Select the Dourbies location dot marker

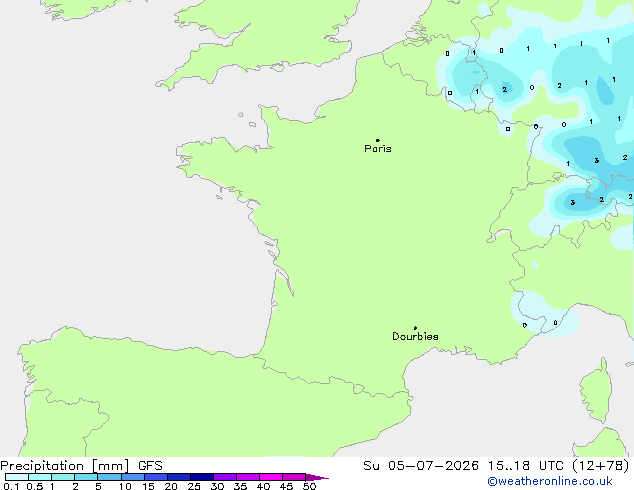[415, 328]
